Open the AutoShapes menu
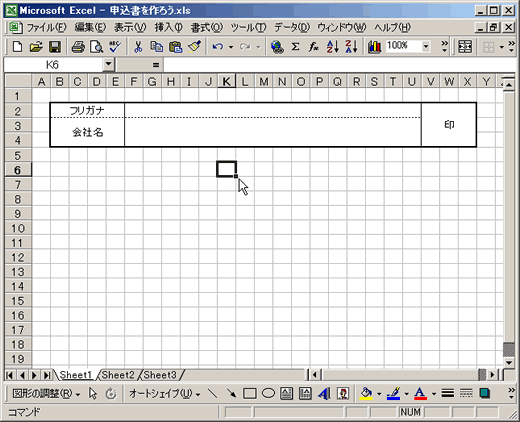This screenshot has width=520, height=422. (164, 394)
